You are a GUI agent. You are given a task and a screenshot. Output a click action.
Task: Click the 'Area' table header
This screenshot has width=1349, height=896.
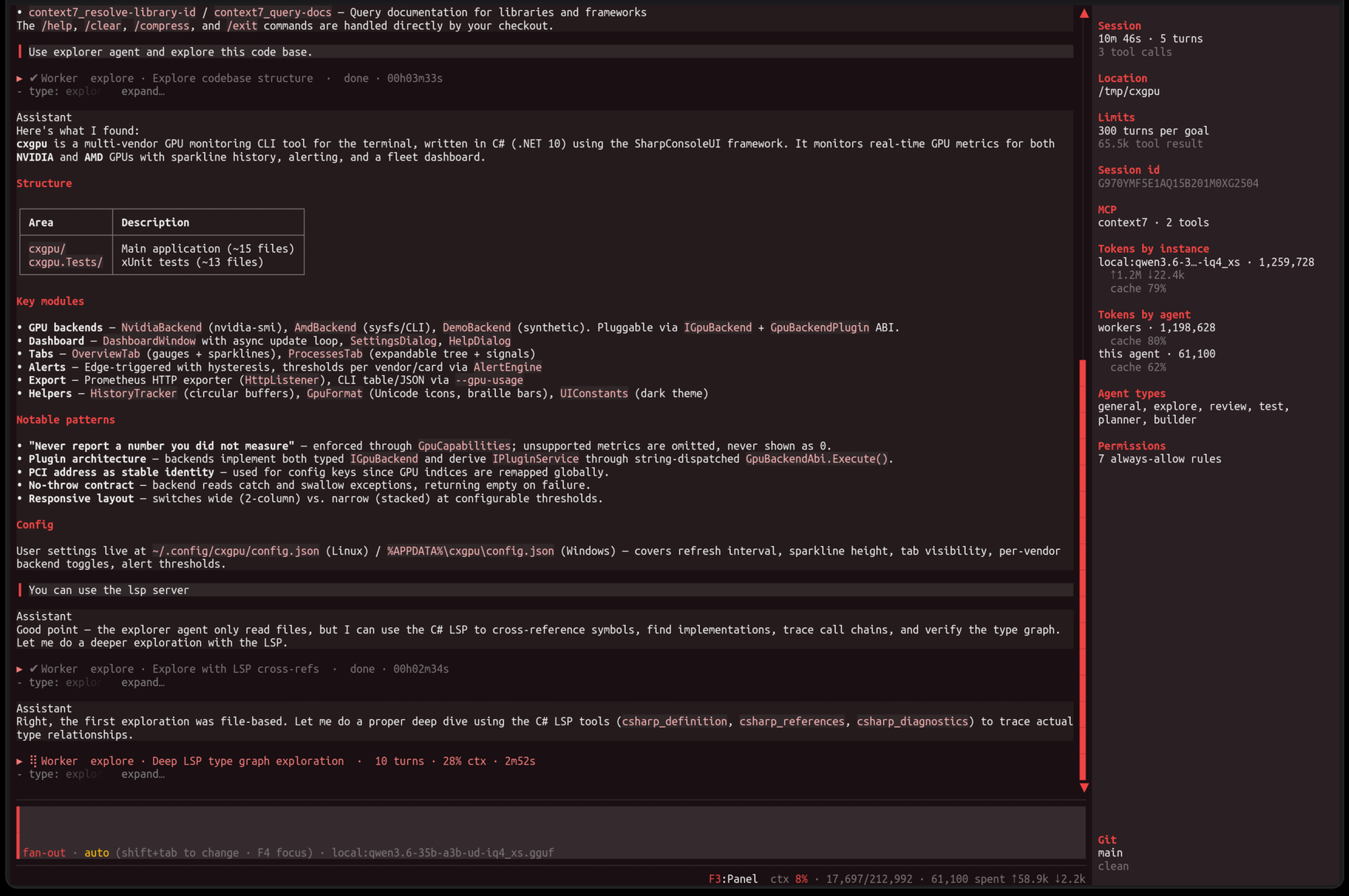[41, 222]
